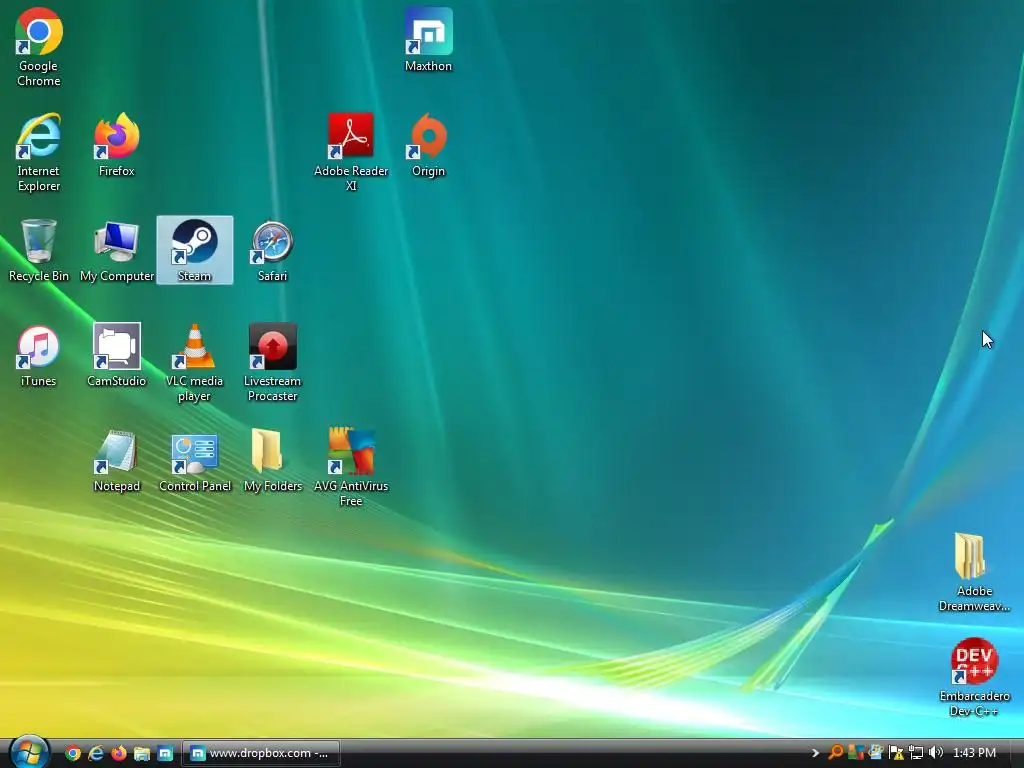
Task: Open the volume speaker tray icon
Action: point(936,753)
